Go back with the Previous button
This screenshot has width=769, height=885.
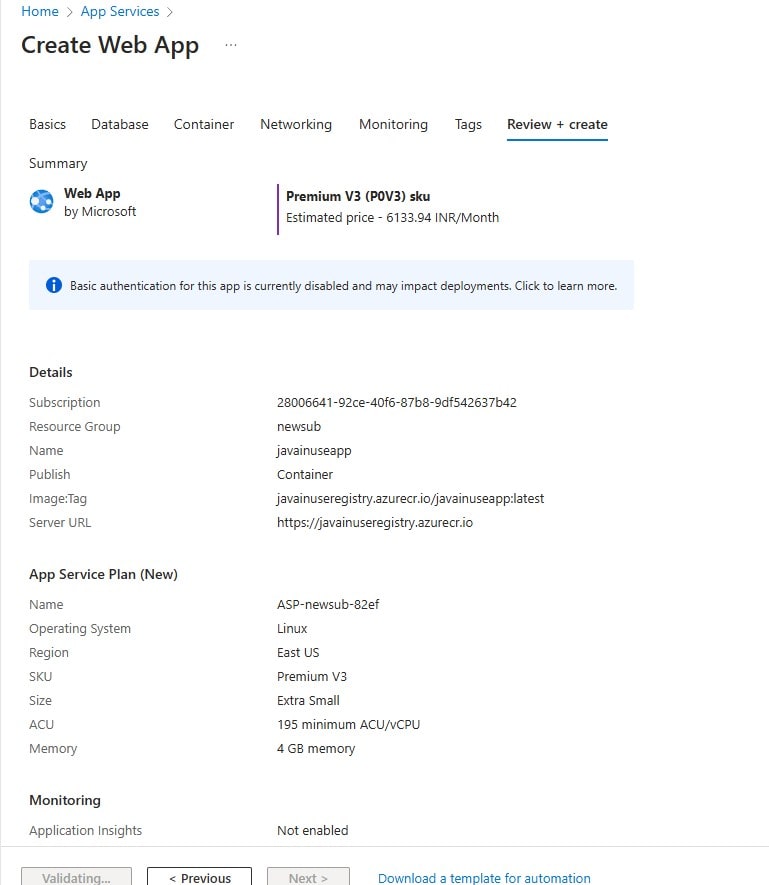click(x=199, y=877)
